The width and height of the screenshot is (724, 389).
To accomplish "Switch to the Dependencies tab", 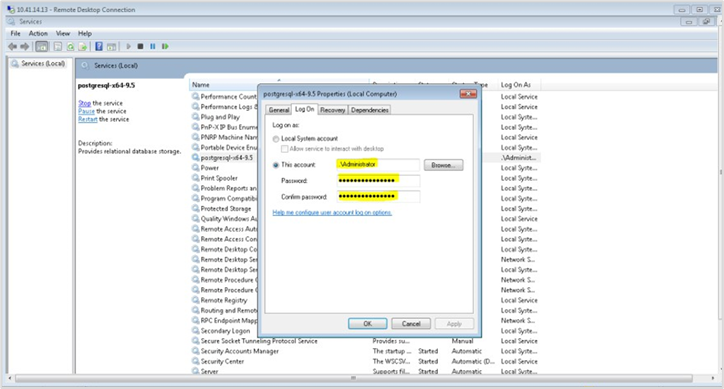I will click(369, 110).
